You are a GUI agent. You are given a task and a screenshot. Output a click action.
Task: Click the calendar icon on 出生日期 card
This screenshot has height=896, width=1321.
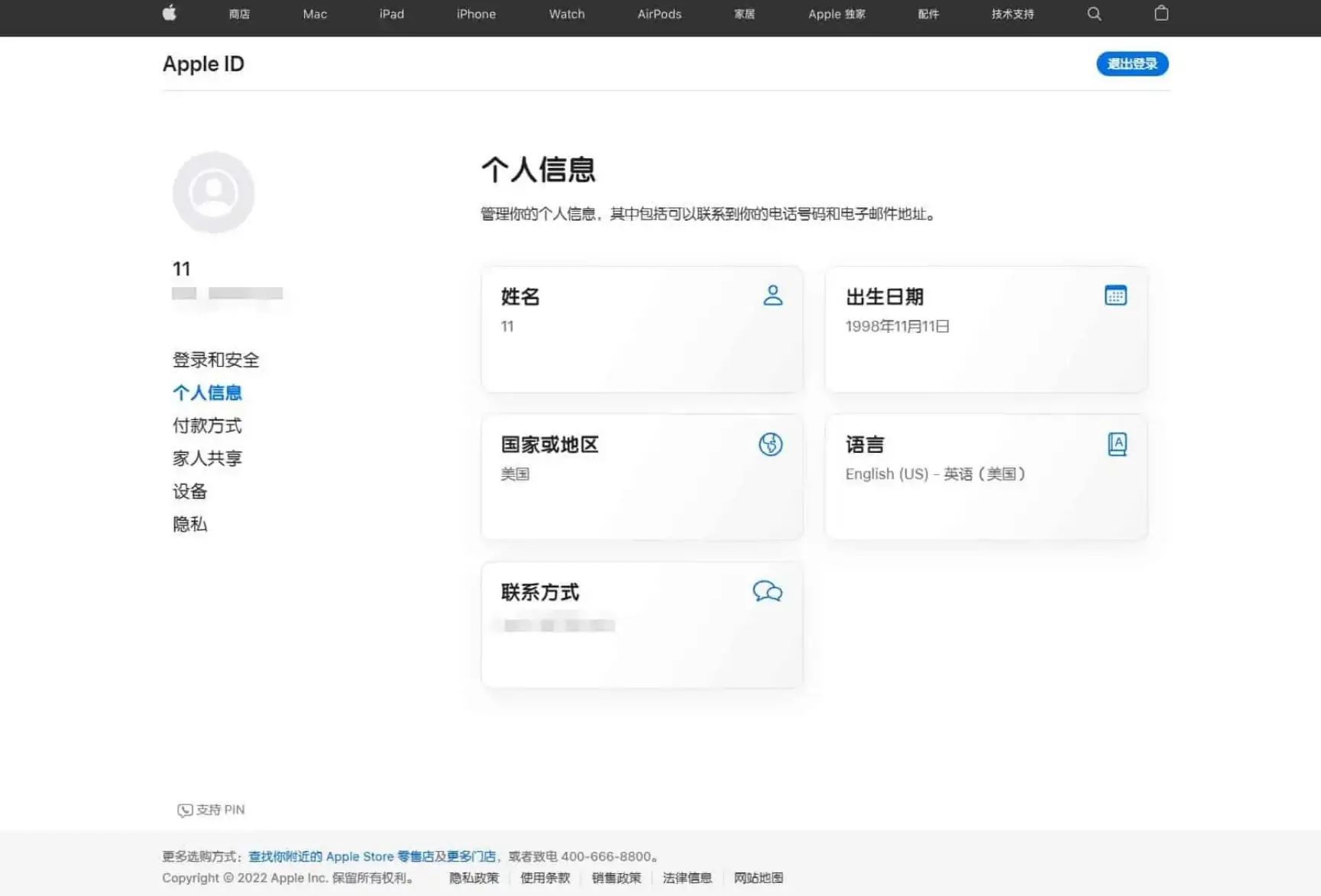(x=1116, y=295)
